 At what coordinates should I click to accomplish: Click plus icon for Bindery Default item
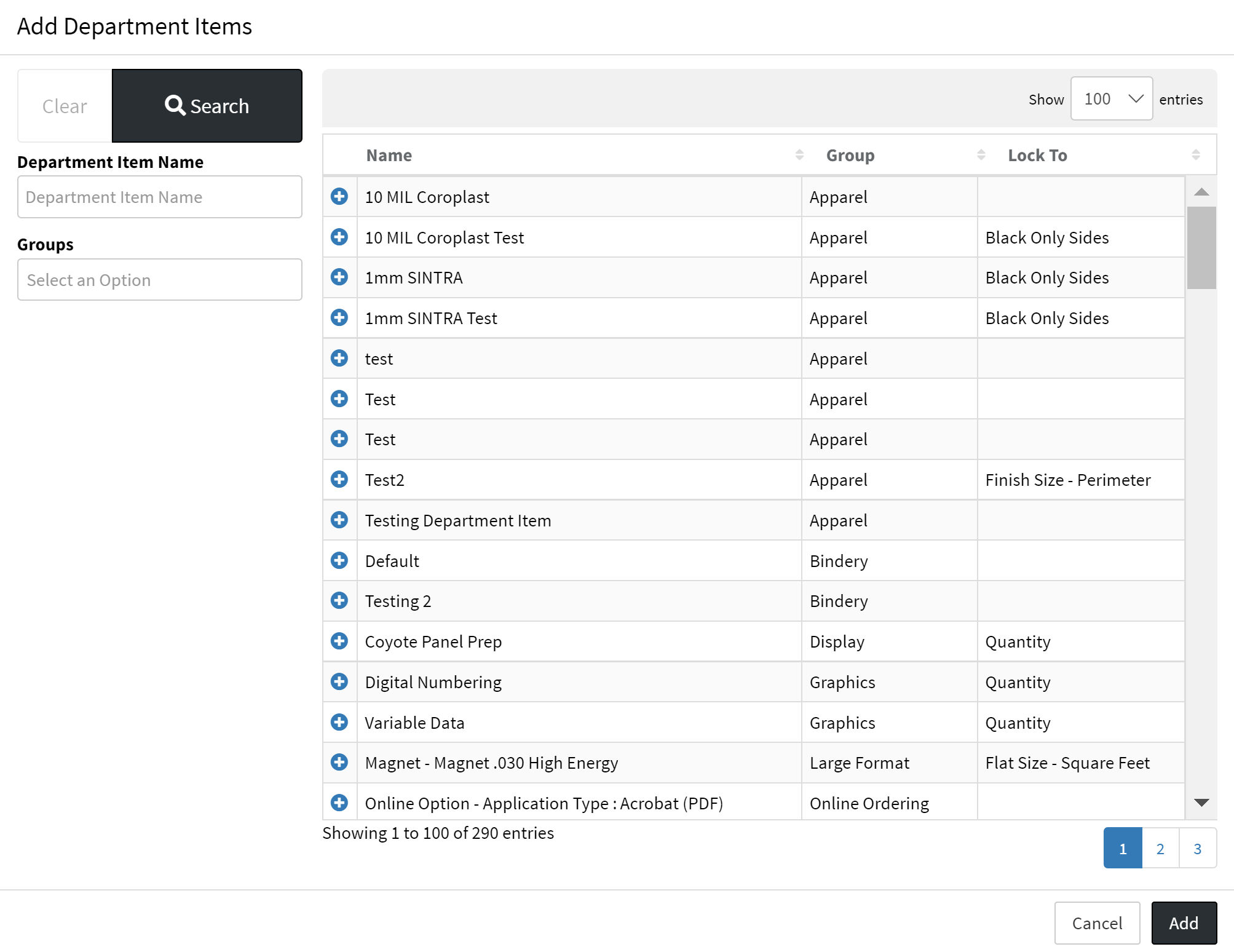click(x=339, y=561)
